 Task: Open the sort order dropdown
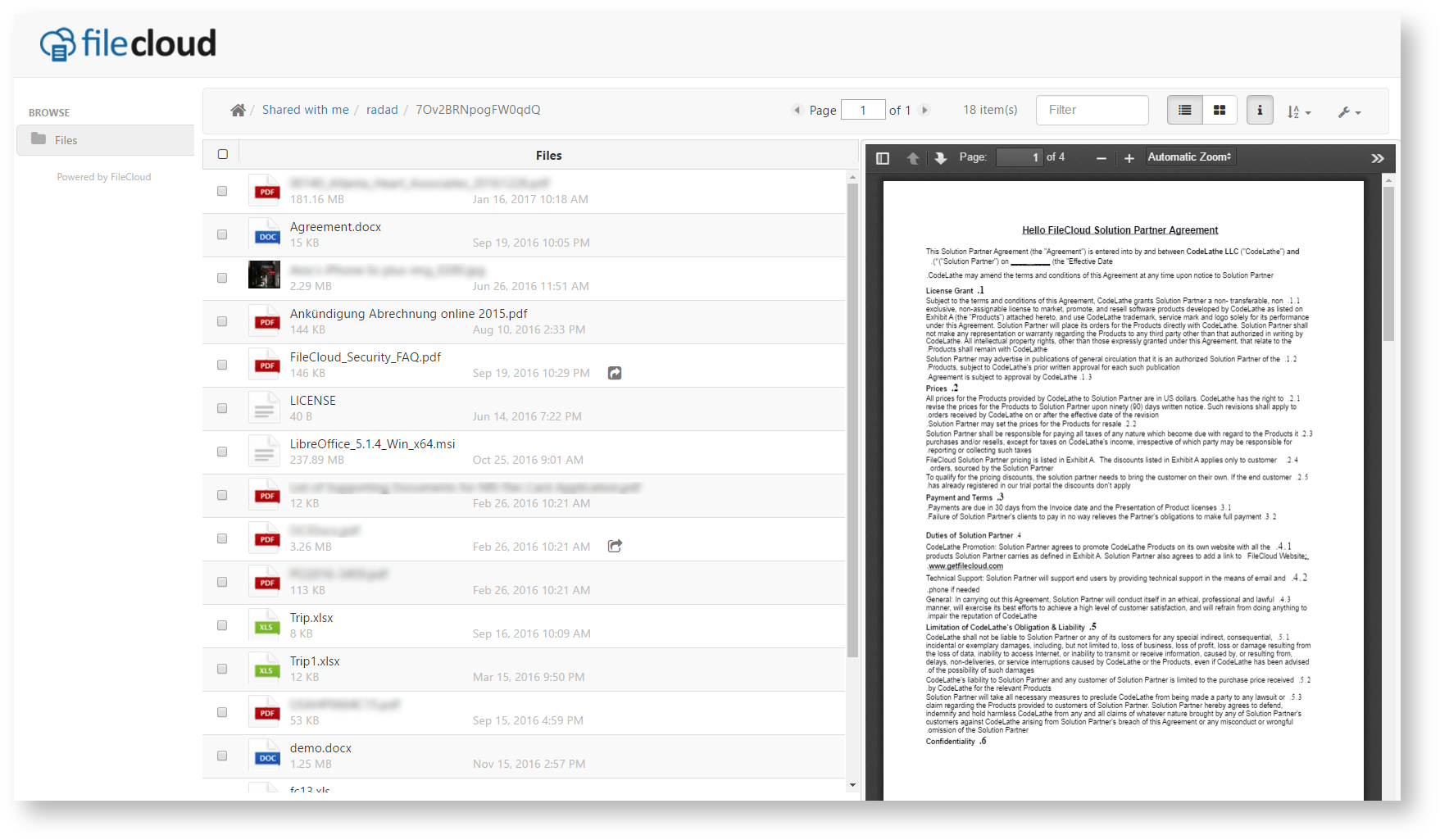[1299, 111]
